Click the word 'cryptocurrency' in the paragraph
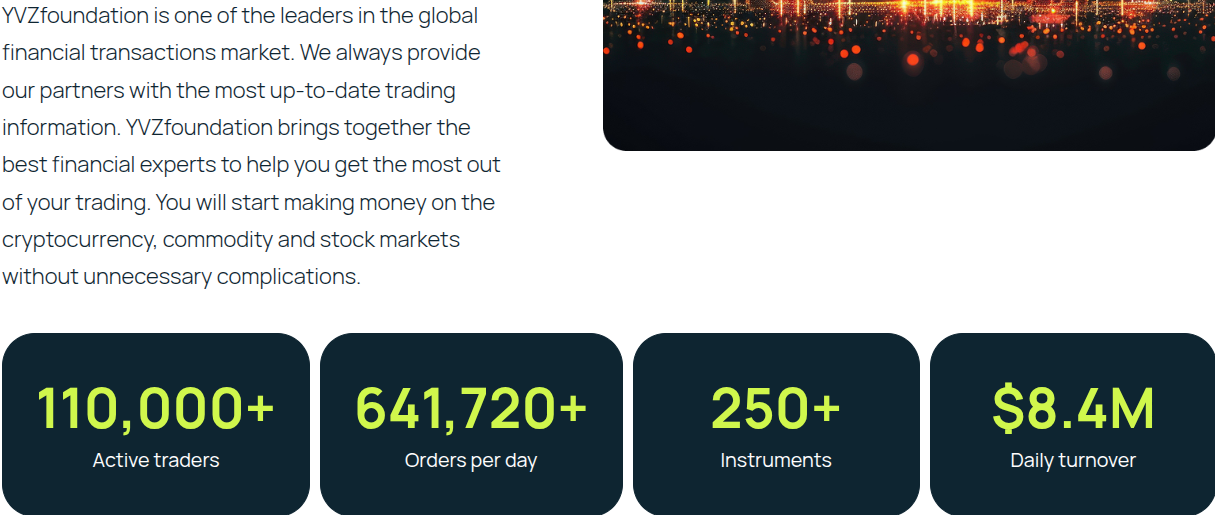This screenshot has height=515, width=1215. coord(79,240)
